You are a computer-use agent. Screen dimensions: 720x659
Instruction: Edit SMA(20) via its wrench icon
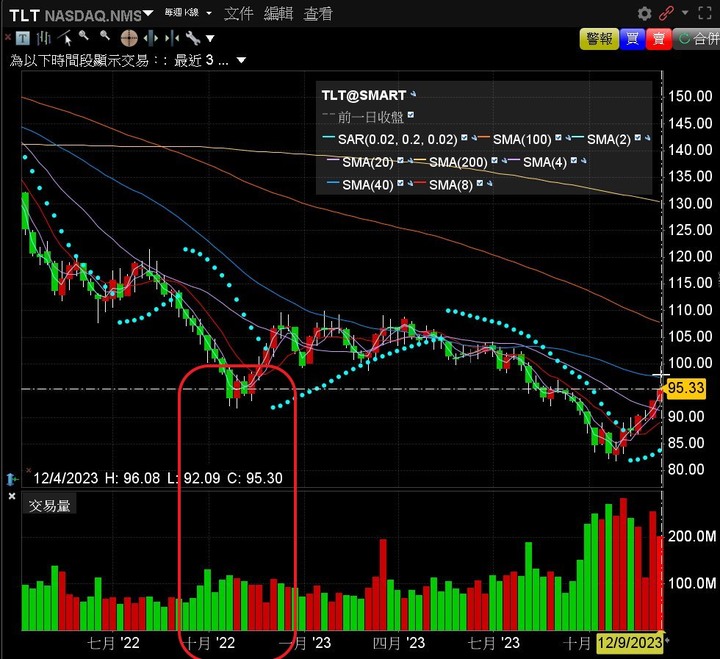(x=411, y=161)
